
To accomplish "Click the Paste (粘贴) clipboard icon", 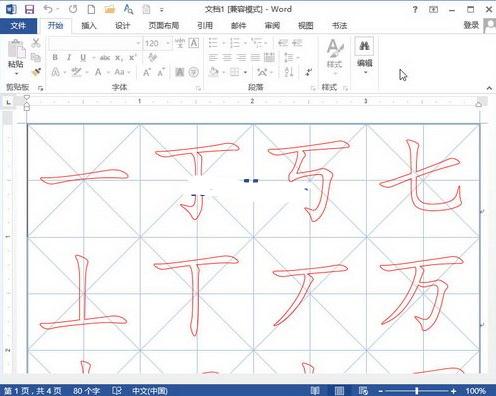I will coord(16,49).
